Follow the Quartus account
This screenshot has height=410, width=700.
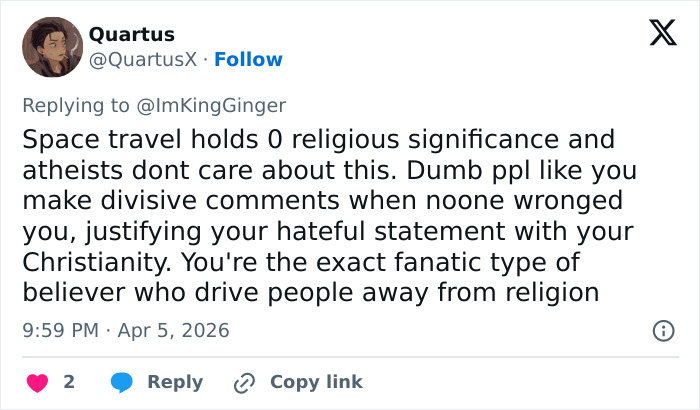[x=248, y=60]
